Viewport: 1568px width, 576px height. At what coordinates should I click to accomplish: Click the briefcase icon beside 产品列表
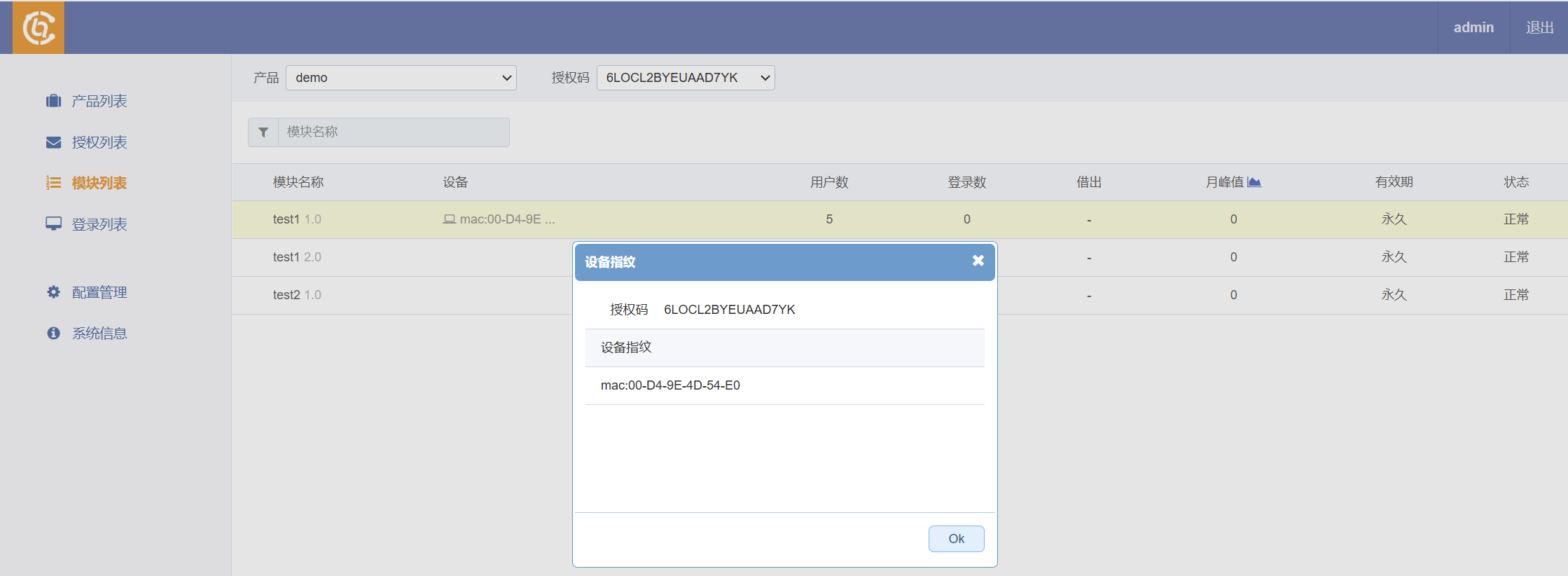click(x=53, y=101)
